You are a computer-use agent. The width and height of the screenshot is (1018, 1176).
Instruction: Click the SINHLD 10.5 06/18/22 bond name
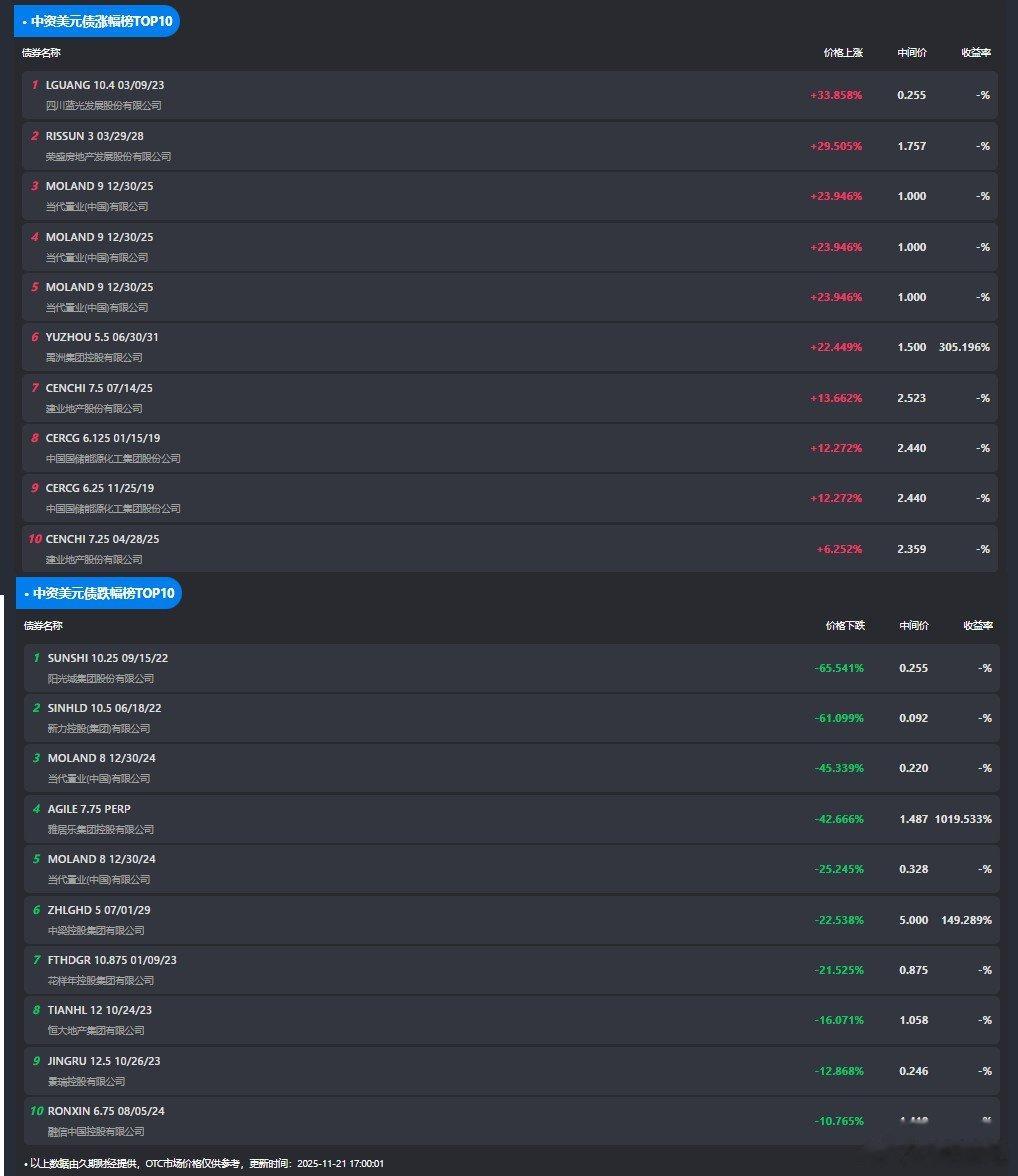pyautogui.click(x=104, y=708)
